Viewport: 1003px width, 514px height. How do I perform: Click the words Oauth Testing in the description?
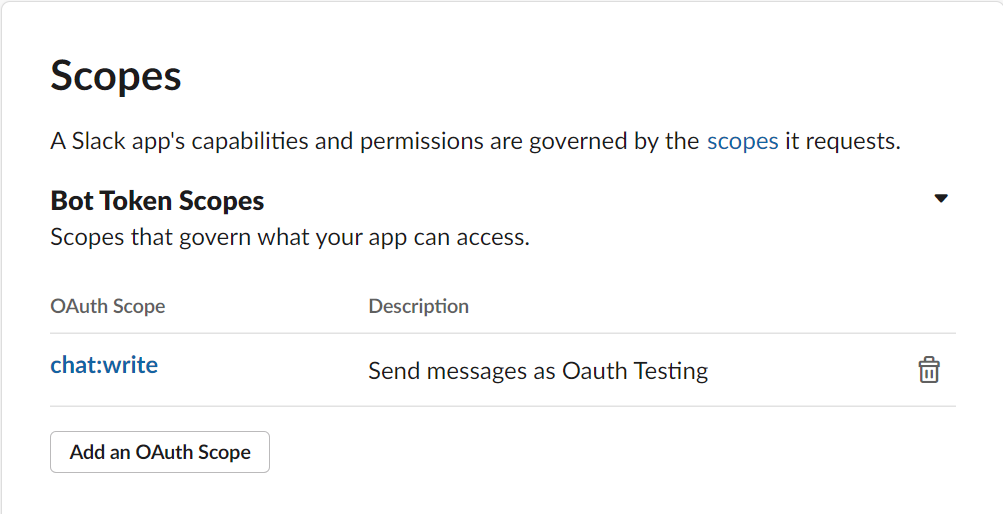(635, 371)
